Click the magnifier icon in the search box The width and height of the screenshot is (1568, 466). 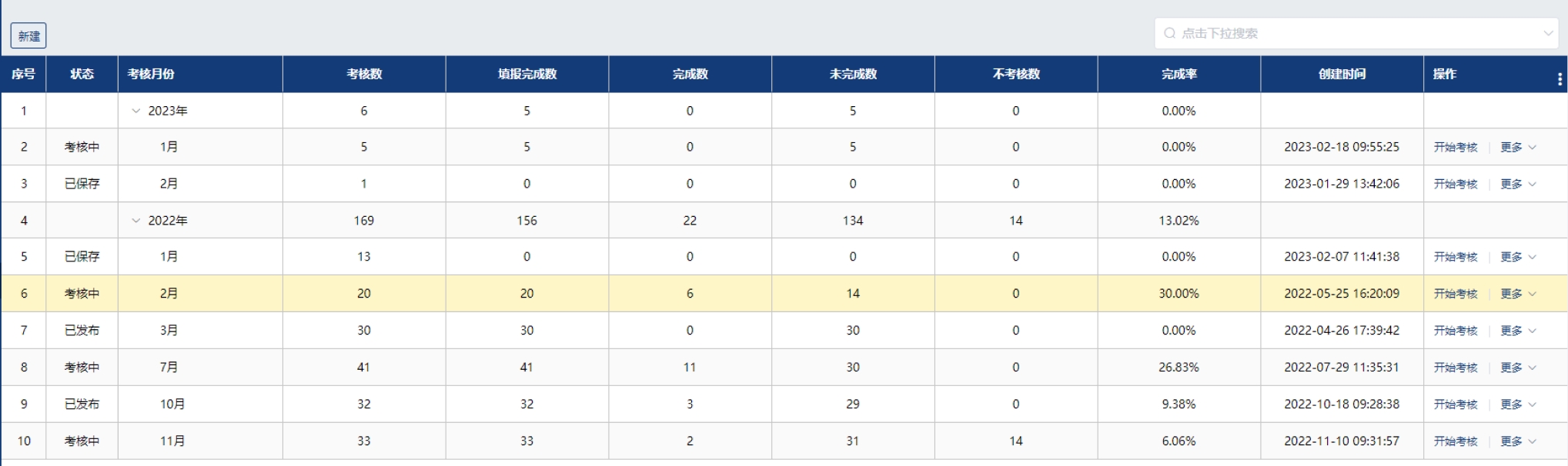(x=1170, y=34)
